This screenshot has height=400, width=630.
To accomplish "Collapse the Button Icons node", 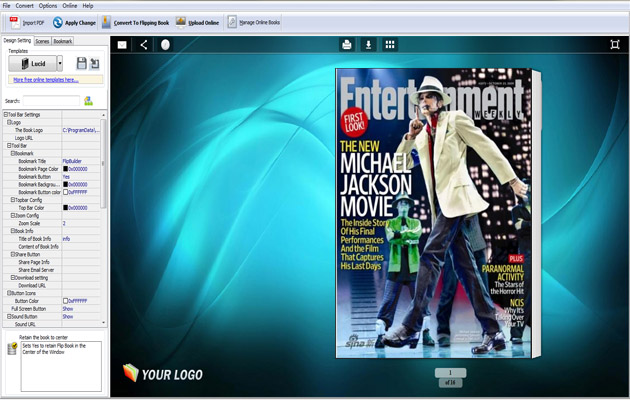I will click(x=9, y=293).
